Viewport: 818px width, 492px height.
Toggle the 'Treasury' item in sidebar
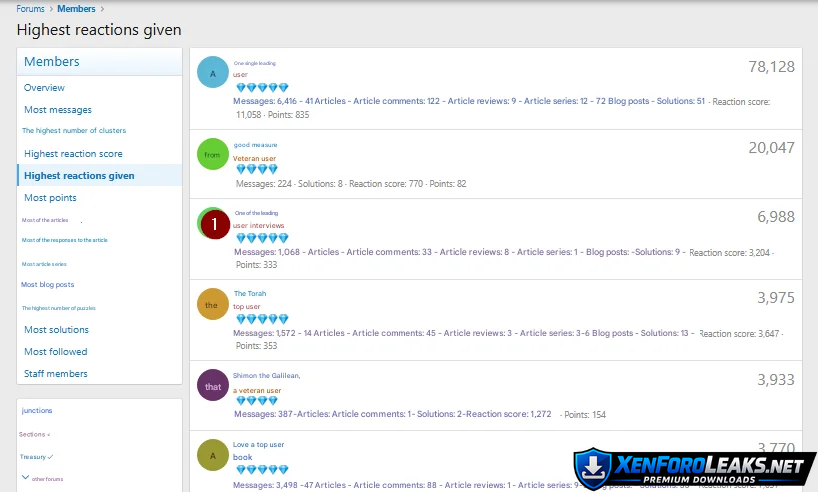point(36,456)
